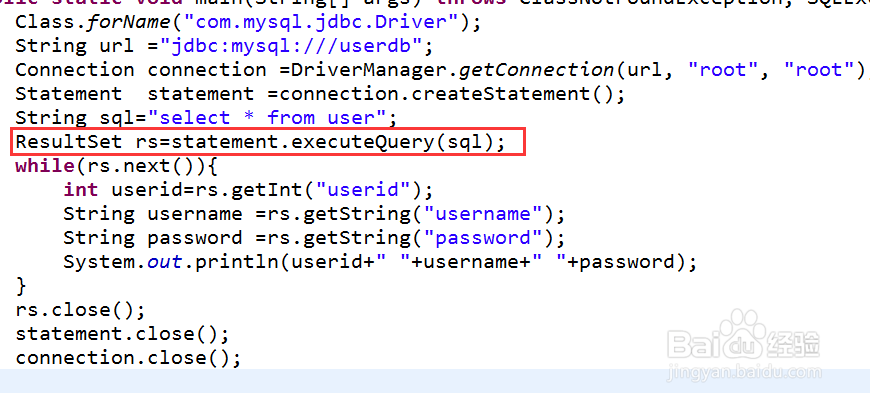Click the connection.close() line
The image size is (870, 402).
(128, 358)
